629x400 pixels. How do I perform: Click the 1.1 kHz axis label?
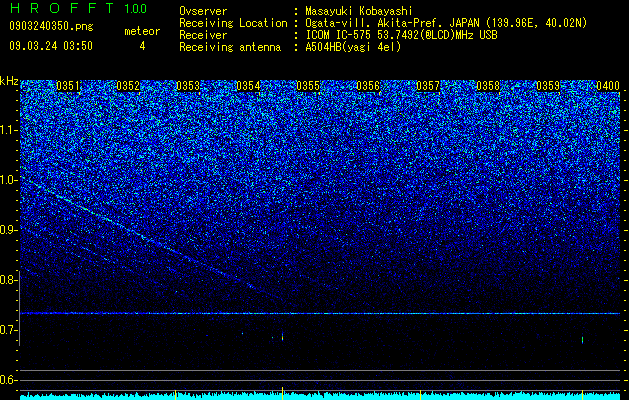9,130
